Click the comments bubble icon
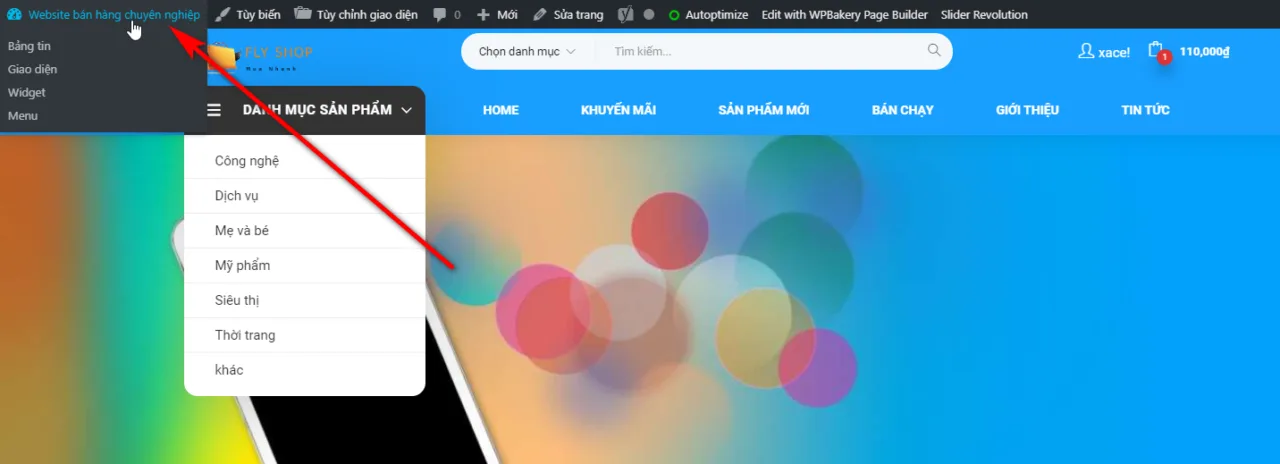Viewport: 1280px width, 464px height. point(440,15)
